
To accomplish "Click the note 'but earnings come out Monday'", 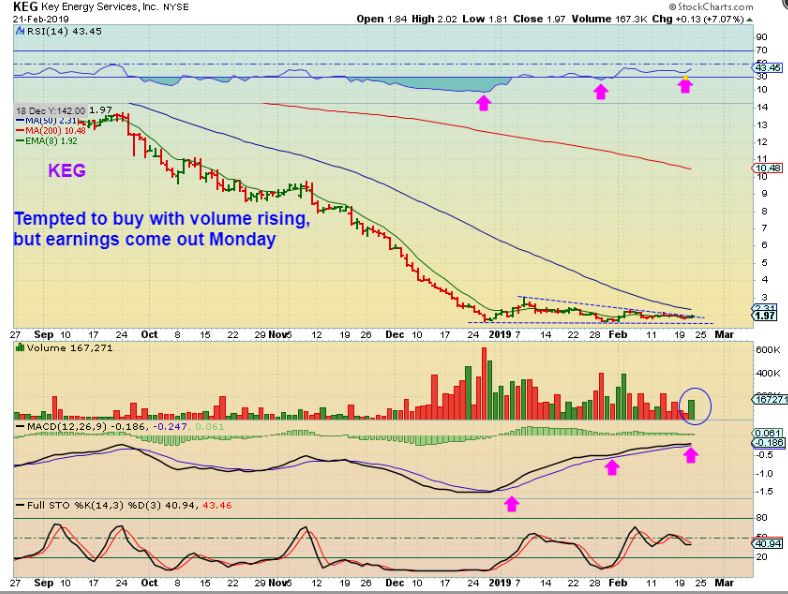I will point(145,239).
